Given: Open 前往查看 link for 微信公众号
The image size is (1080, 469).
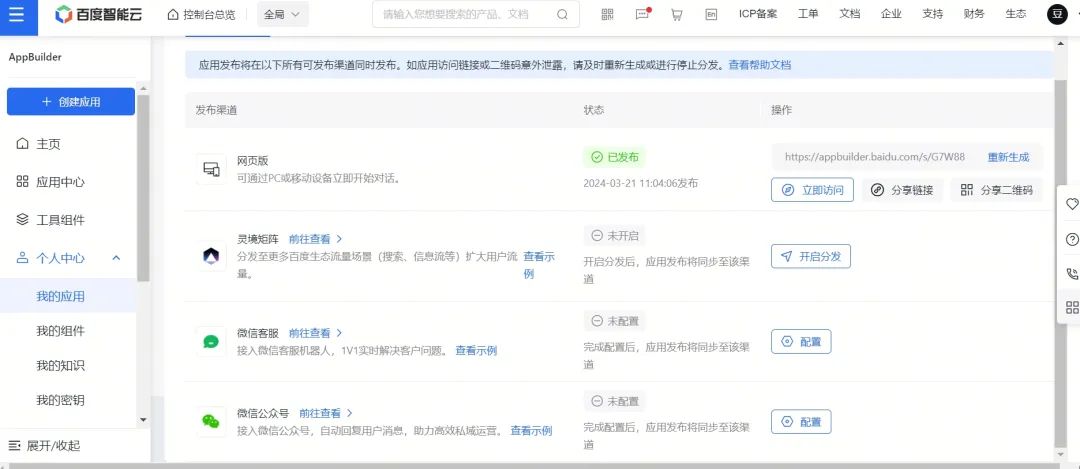Looking at the screenshot, I should [326, 413].
